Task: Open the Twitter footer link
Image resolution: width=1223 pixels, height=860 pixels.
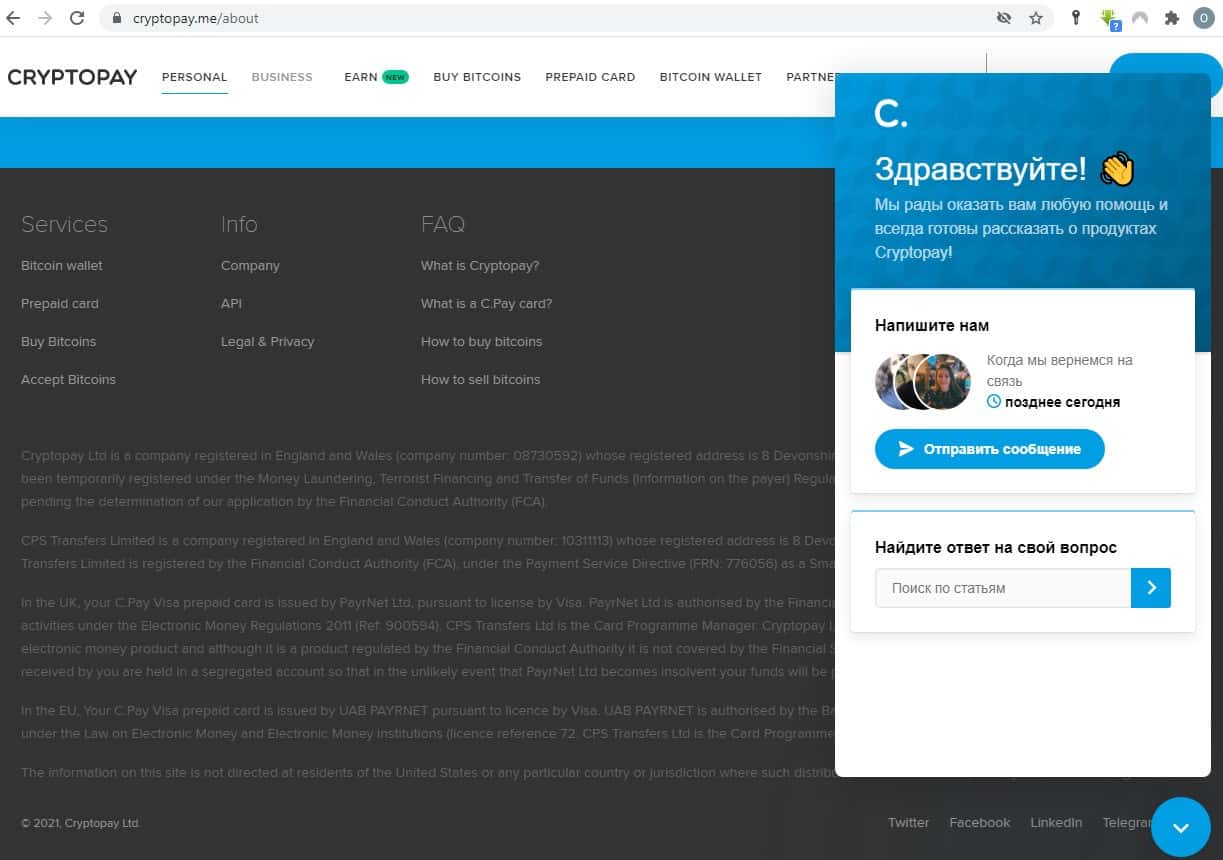Action: [x=909, y=823]
